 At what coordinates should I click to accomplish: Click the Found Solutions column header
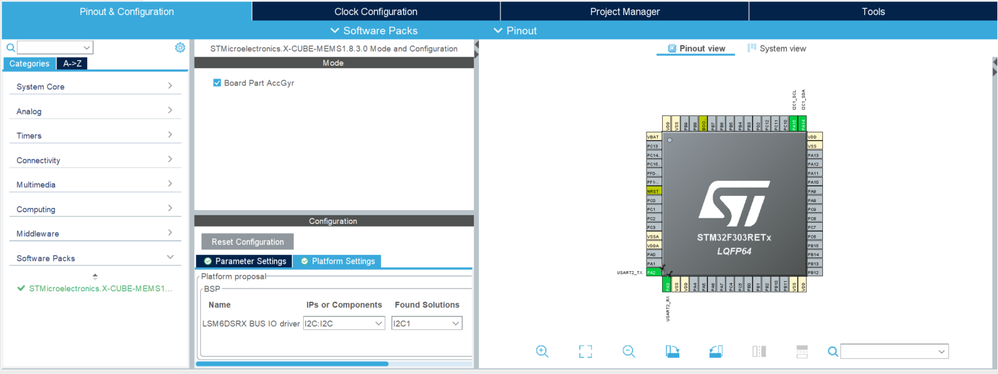tap(427, 305)
